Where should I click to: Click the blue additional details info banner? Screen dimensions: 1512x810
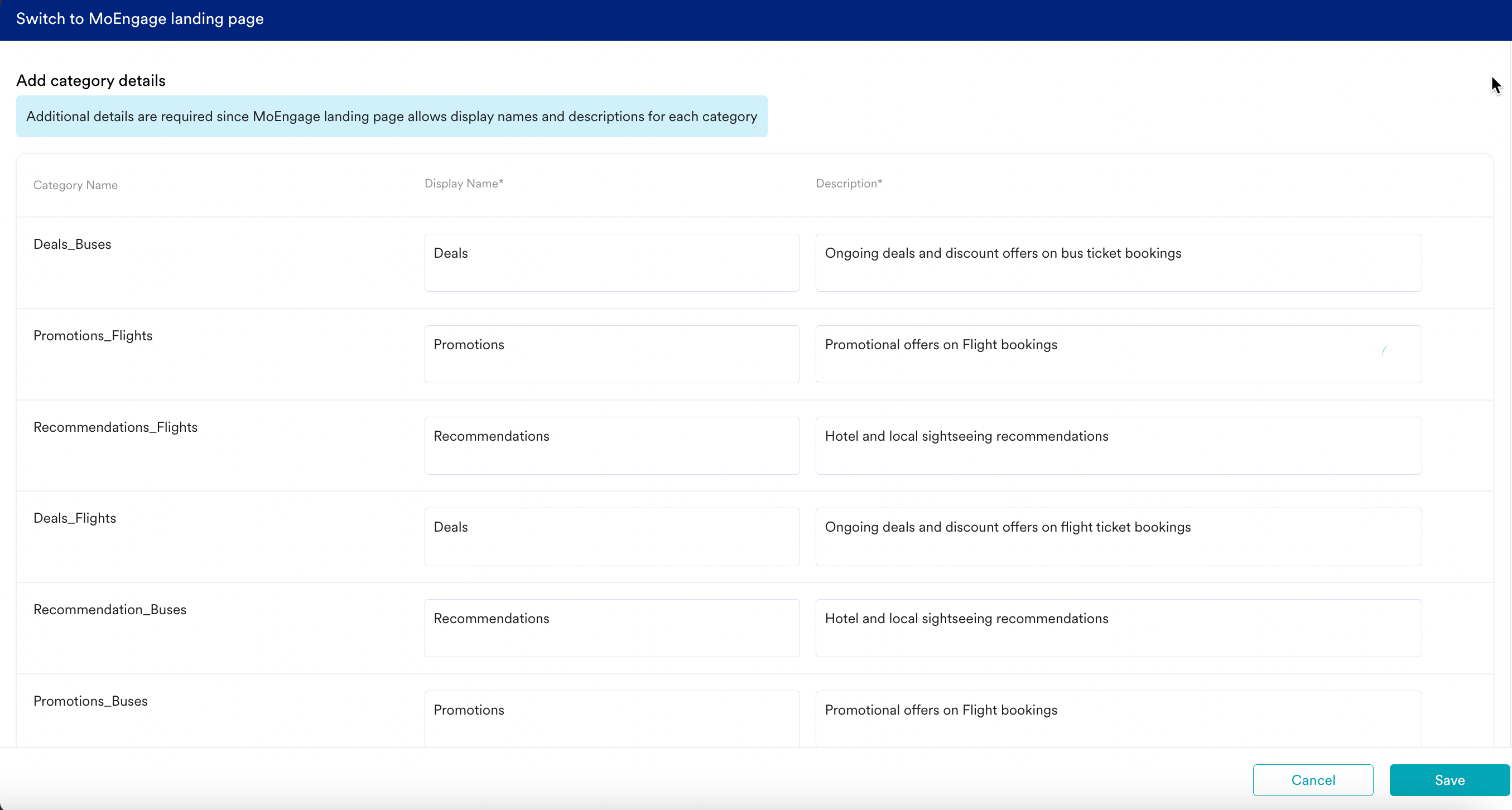coord(392,116)
